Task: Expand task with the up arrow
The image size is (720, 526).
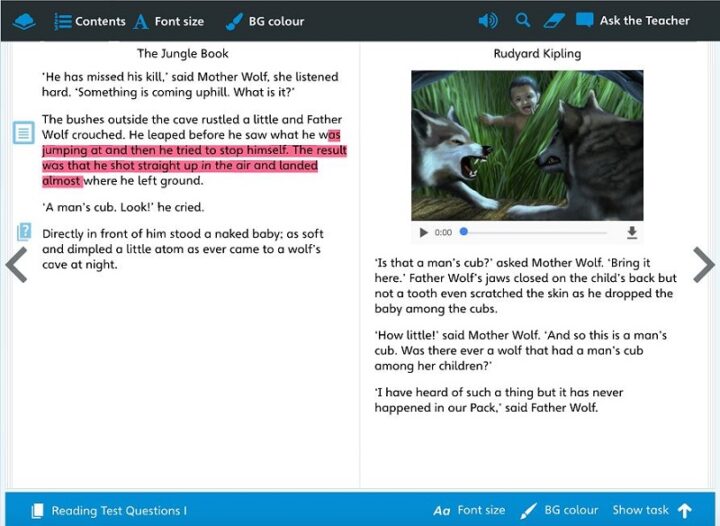Action: 684,510
